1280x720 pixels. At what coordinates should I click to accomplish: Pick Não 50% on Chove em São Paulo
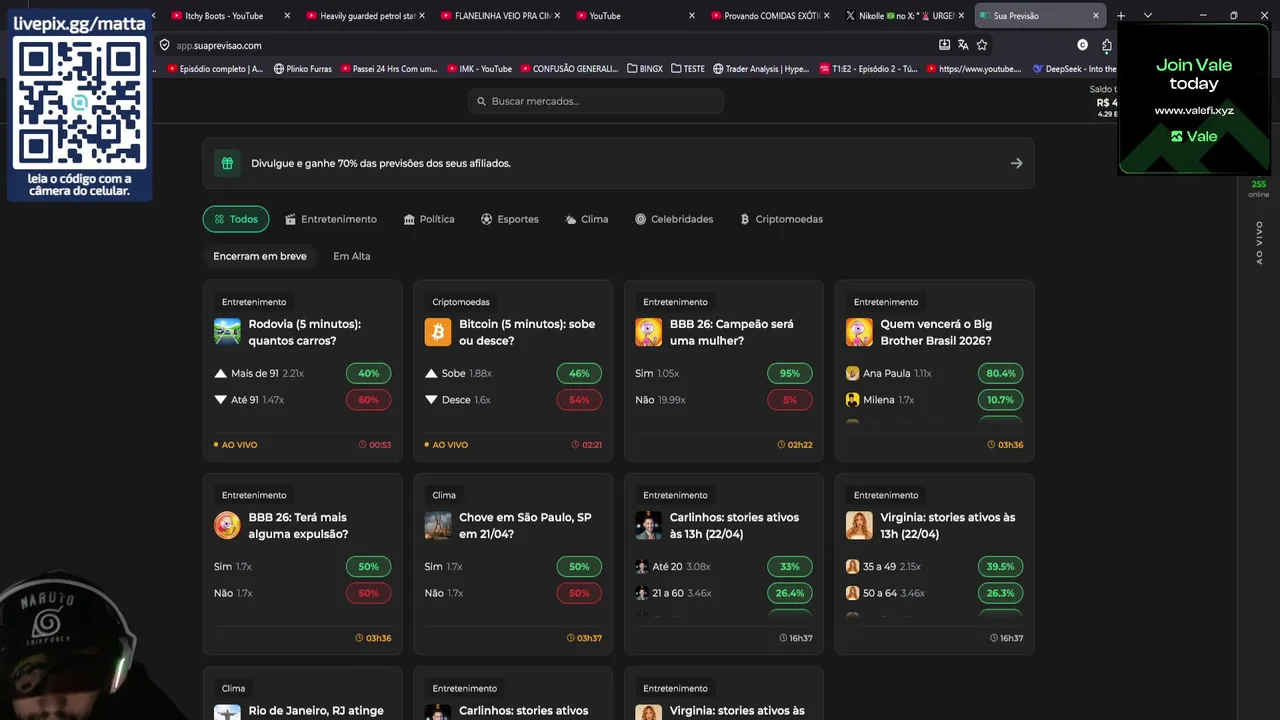[x=579, y=593]
